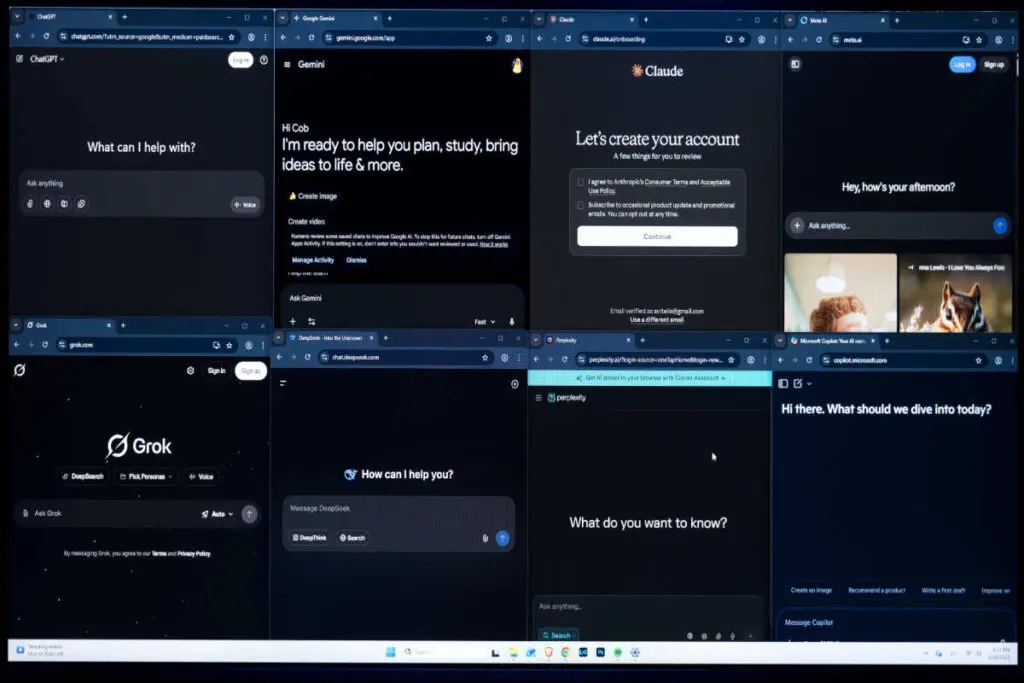
Task: Open a new tab in the Grok window
Action: (123, 325)
